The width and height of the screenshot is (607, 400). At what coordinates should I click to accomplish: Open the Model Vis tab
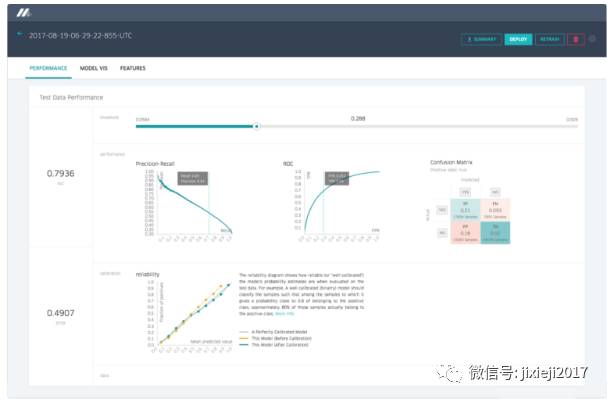94,68
